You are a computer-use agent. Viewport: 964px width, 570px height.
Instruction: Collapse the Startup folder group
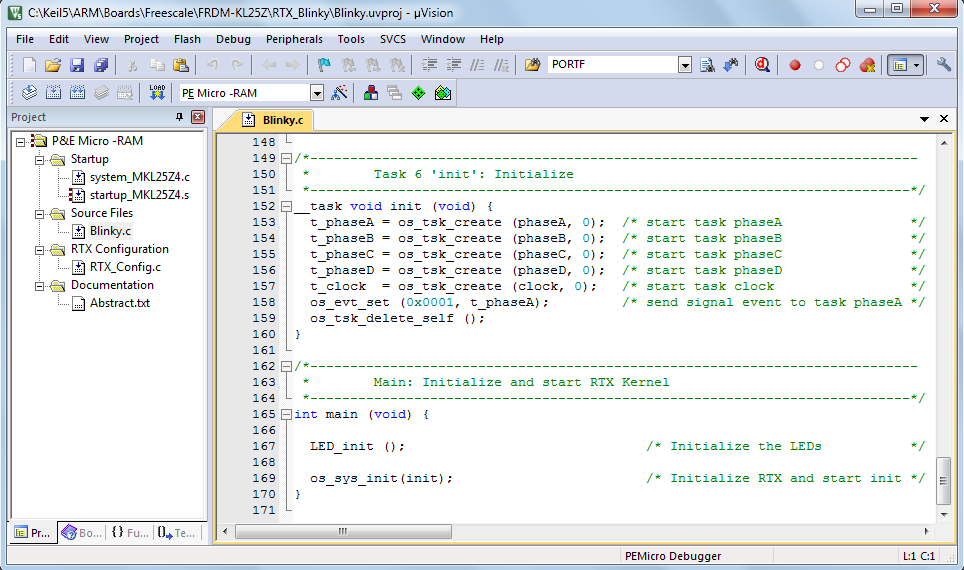[39, 160]
